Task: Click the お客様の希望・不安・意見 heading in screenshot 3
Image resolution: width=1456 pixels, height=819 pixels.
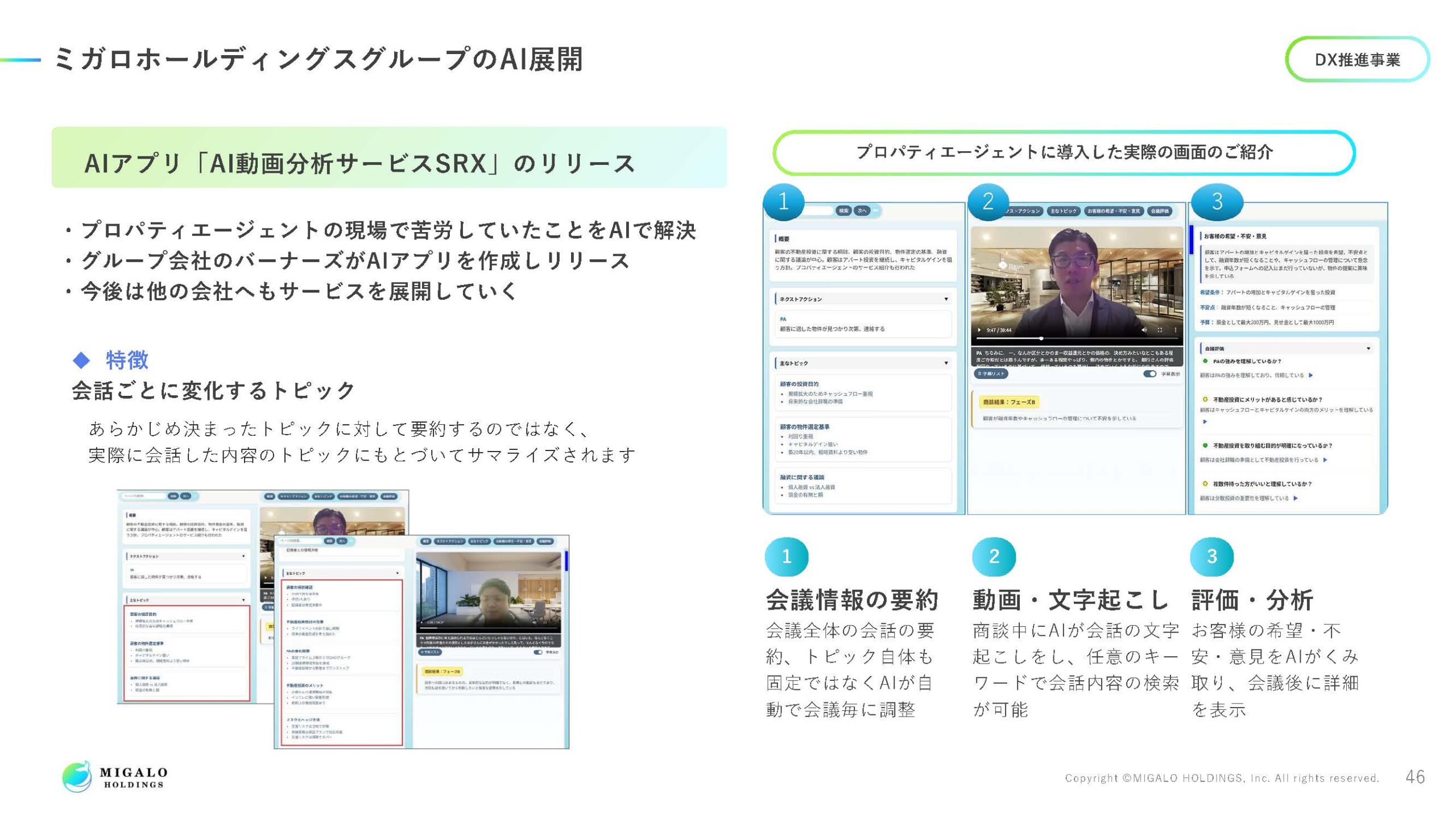Action: pyautogui.click(x=1235, y=236)
